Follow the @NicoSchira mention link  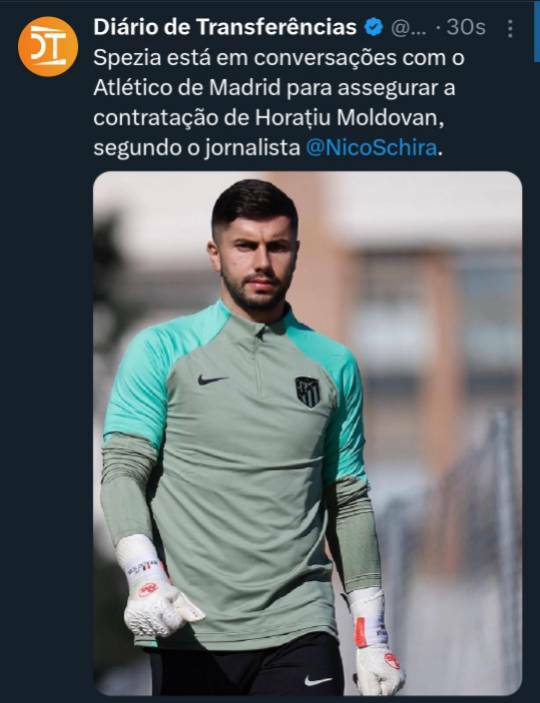(x=371, y=148)
